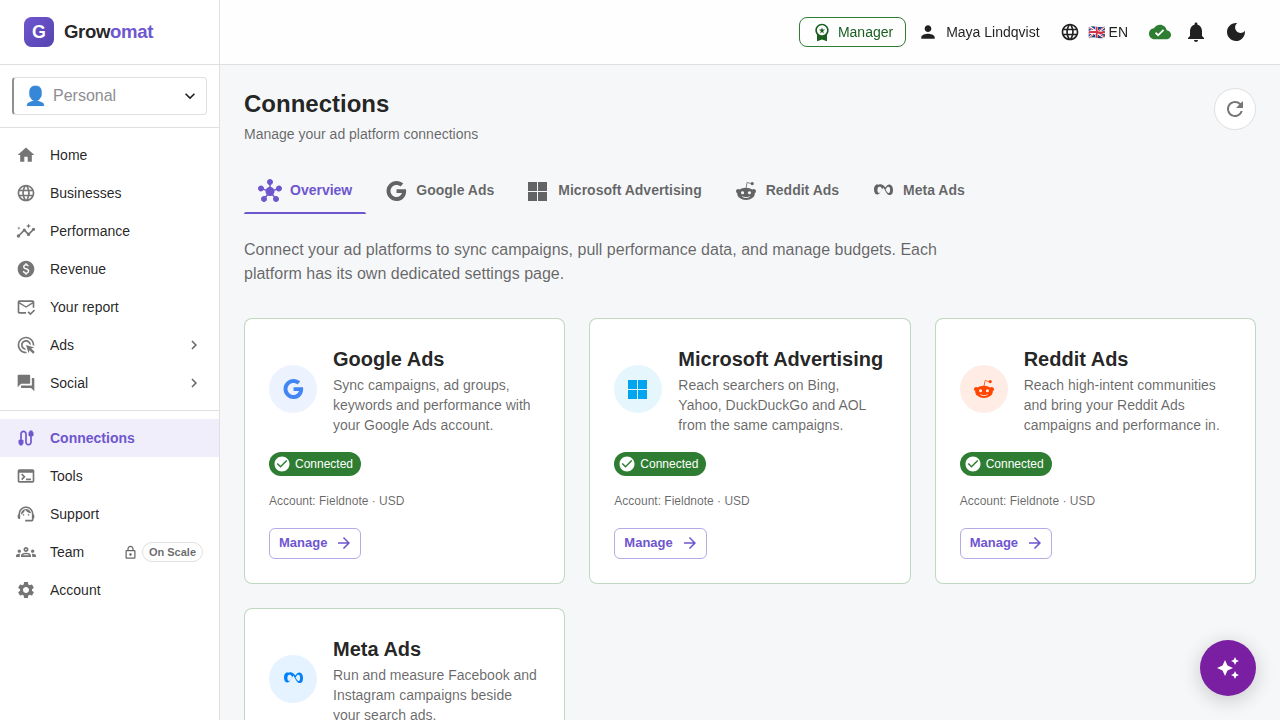Click Connected badge on Google Ads card

[x=315, y=464]
